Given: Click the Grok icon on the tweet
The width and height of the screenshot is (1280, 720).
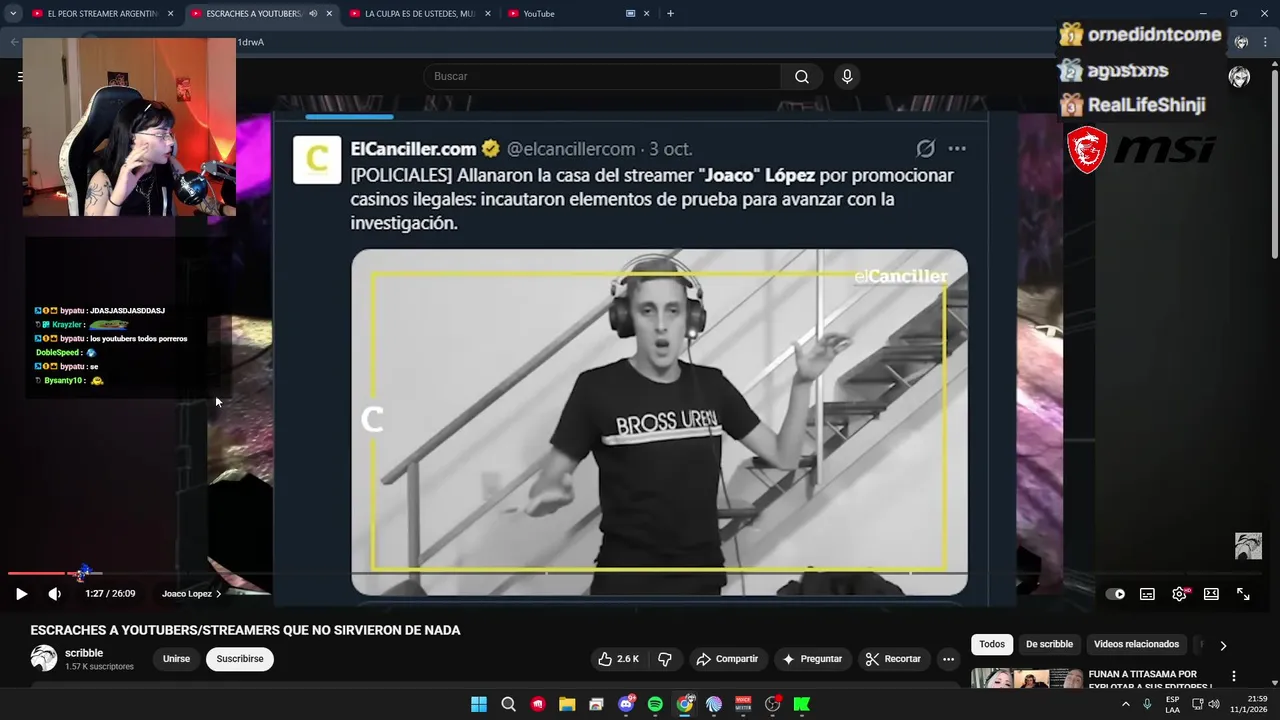Looking at the screenshot, I should [926, 149].
